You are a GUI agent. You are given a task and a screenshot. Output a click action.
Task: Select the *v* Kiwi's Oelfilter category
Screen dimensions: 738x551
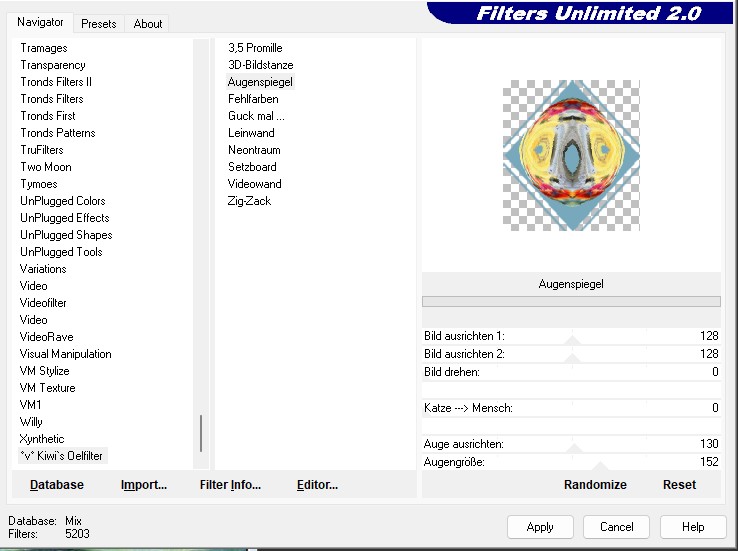tap(61, 455)
